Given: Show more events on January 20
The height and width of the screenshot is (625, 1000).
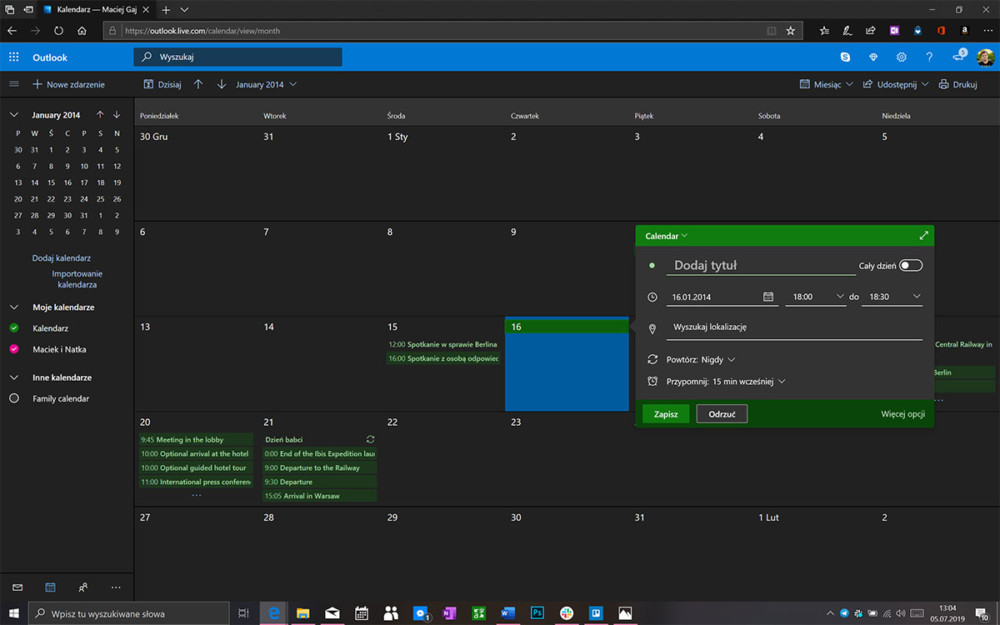Looking at the screenshot, I should coord(196,495).
